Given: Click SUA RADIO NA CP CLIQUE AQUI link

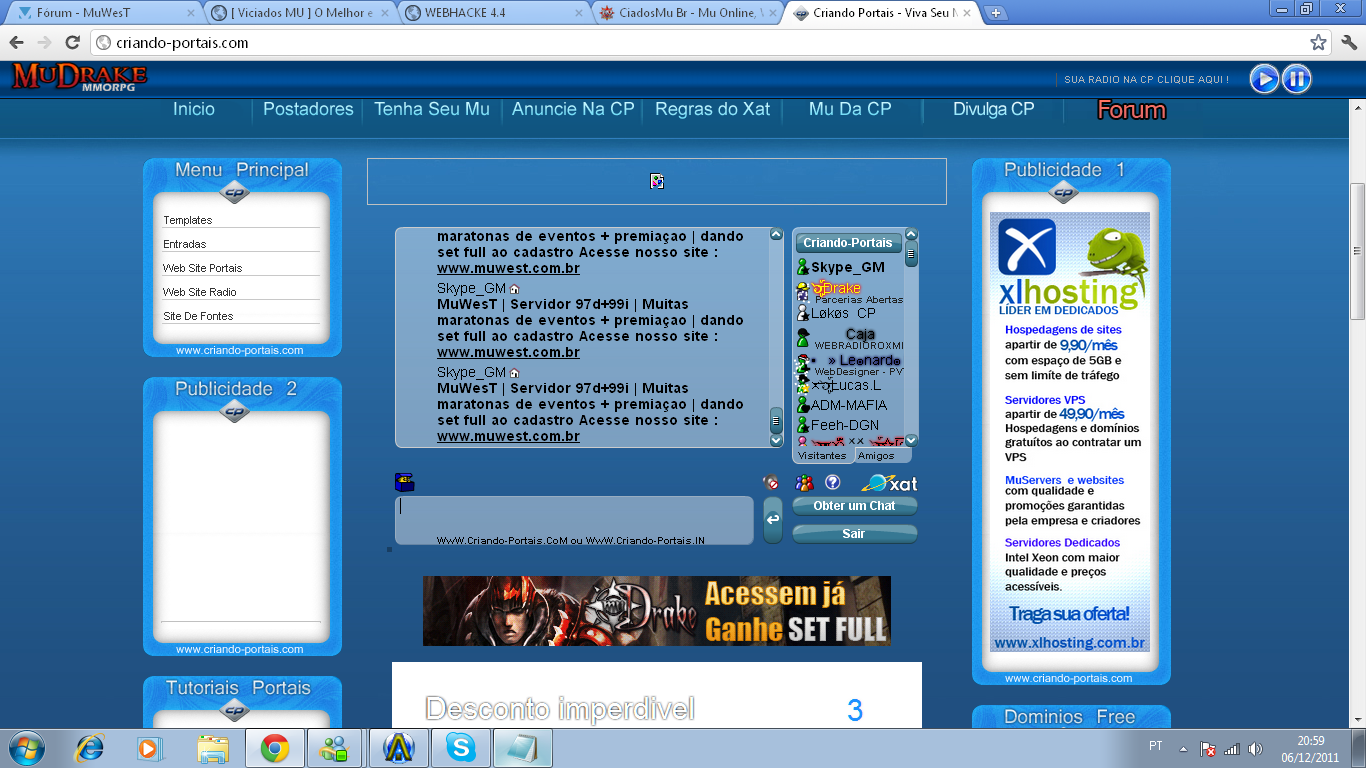Looking at the screenshot, I should click(1147, 79).
